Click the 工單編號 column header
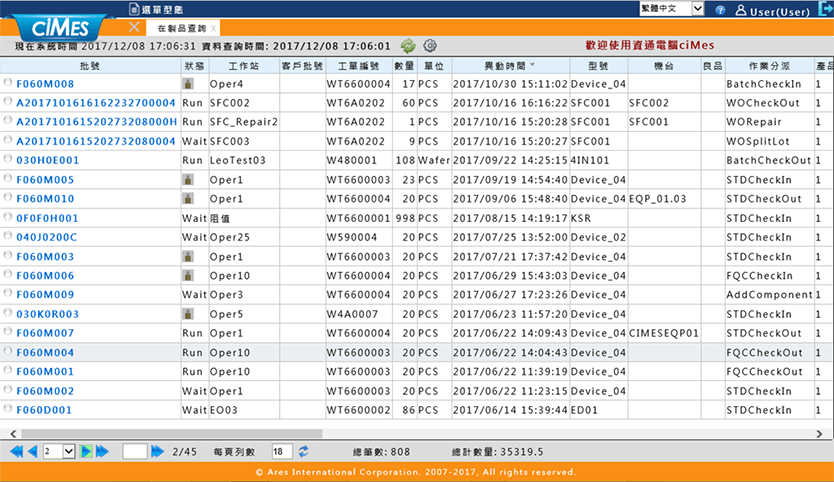The width and height of the screenshot is (834, 482). coord(358,65)
